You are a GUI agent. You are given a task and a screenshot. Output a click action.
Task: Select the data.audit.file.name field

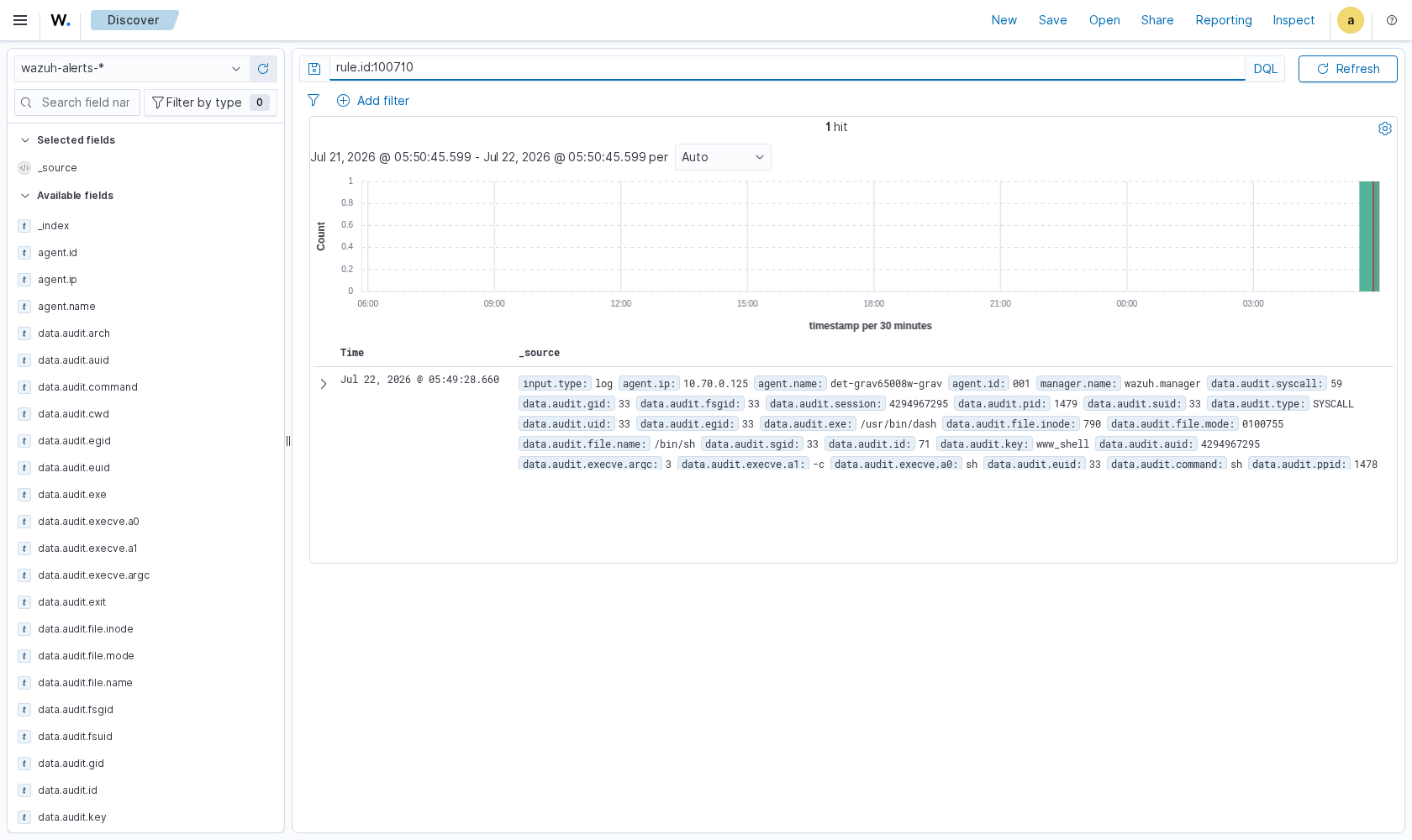click(85, 683)
